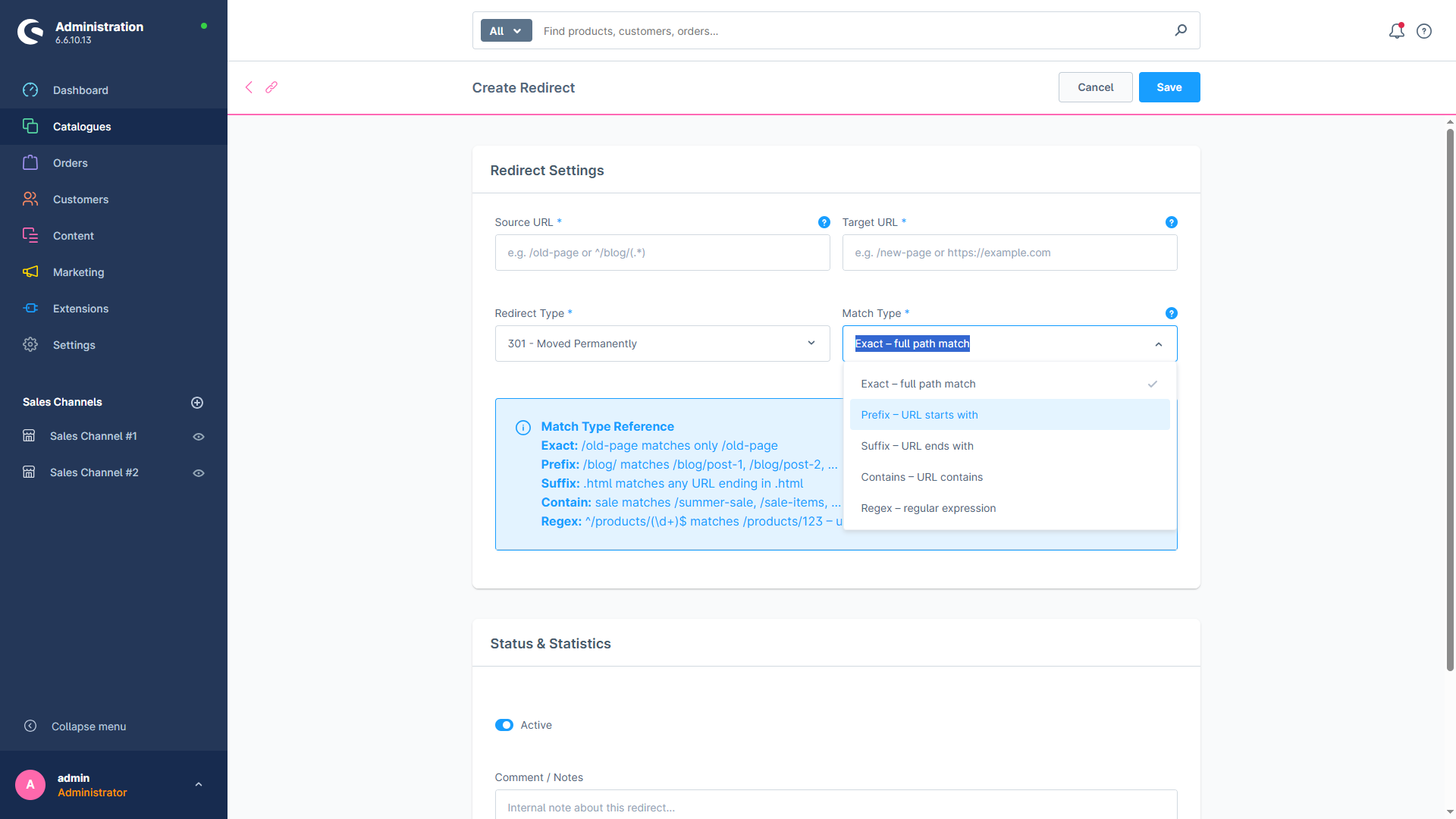Screen dimensions: 1456x819
Task: Click the Catalogues icon in sidebar
Action: tap(30, 127)
